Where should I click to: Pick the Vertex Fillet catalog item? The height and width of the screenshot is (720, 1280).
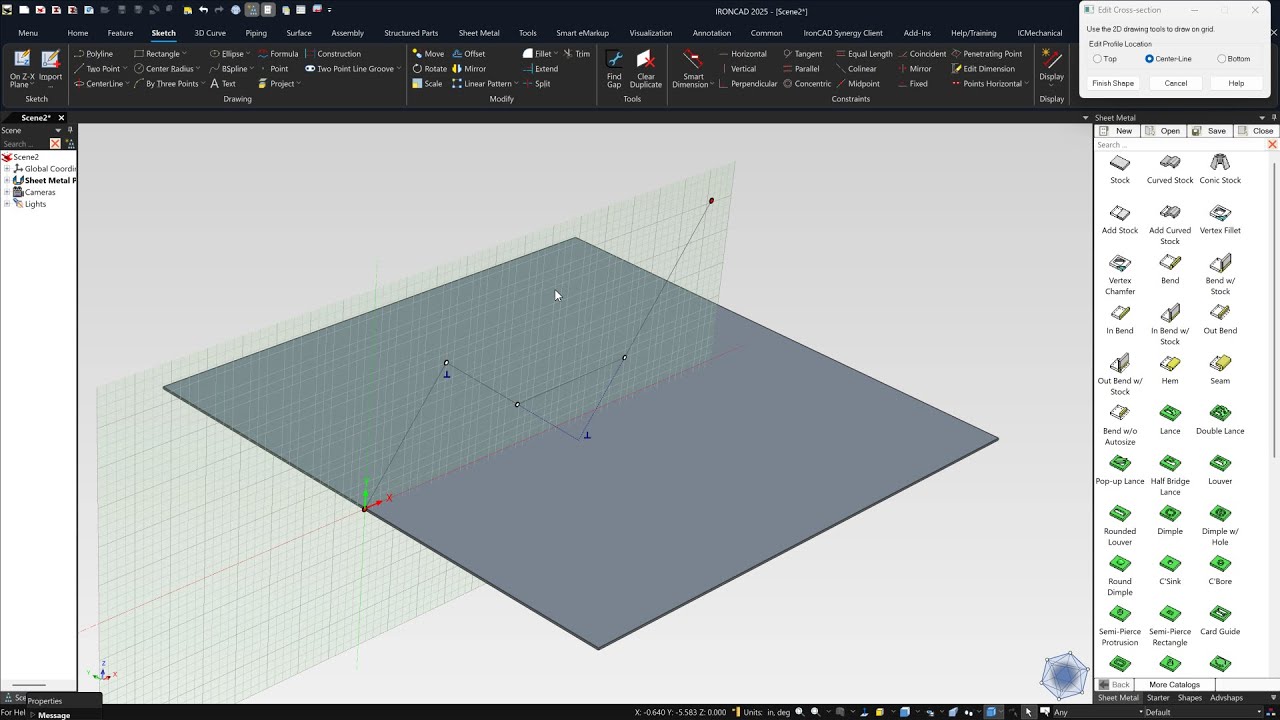click(x=1220, y=219)
